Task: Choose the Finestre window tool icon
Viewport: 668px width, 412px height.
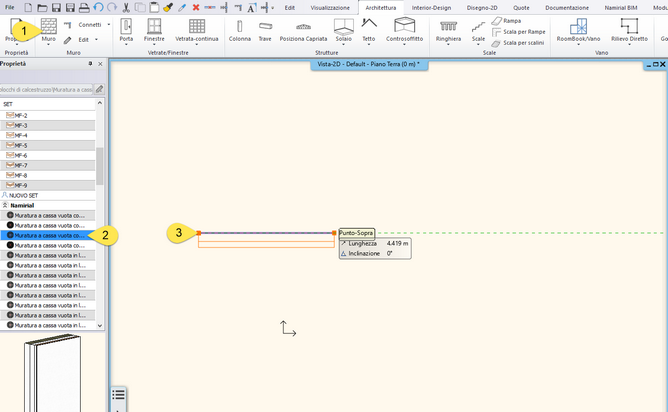Action: 154,26
